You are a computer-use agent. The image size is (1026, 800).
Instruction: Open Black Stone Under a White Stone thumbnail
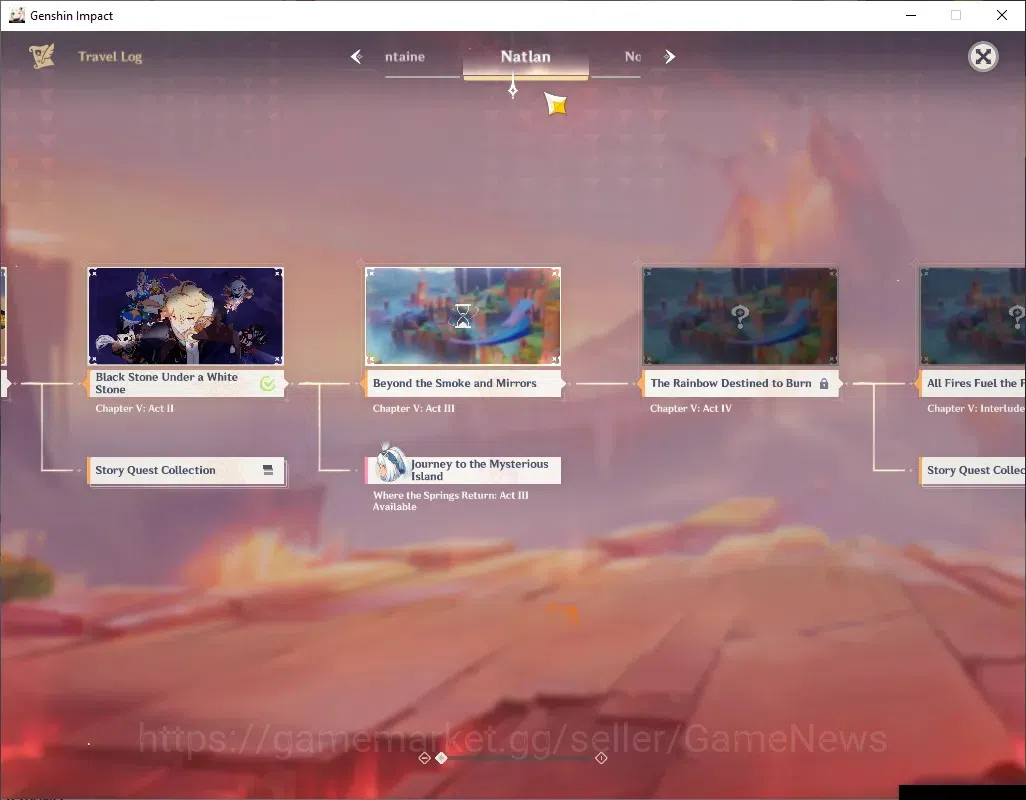186,316
